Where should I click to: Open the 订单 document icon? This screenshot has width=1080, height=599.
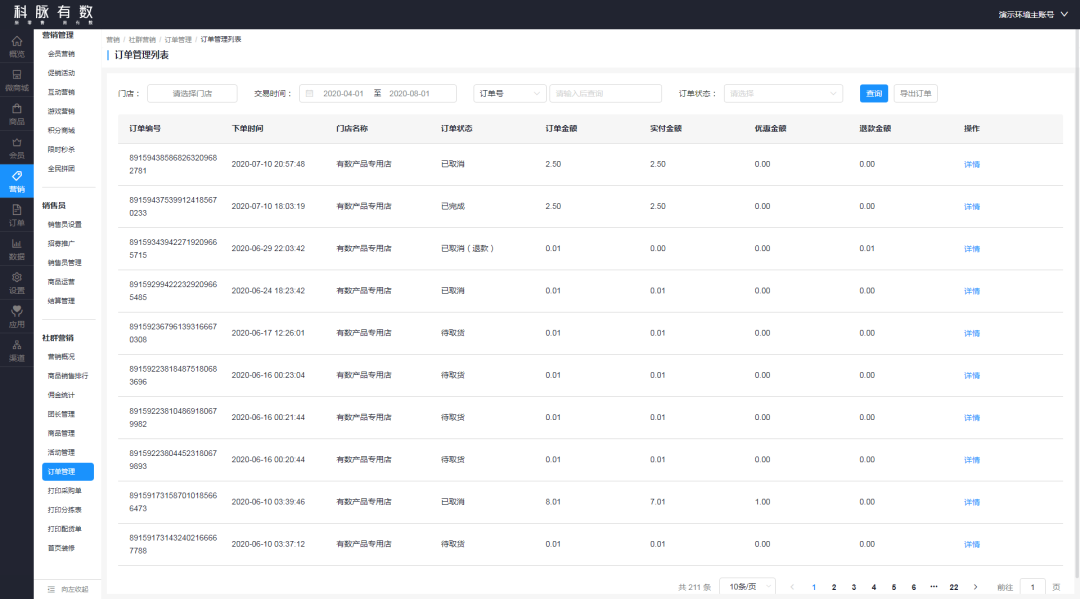(x=17, y=210)
